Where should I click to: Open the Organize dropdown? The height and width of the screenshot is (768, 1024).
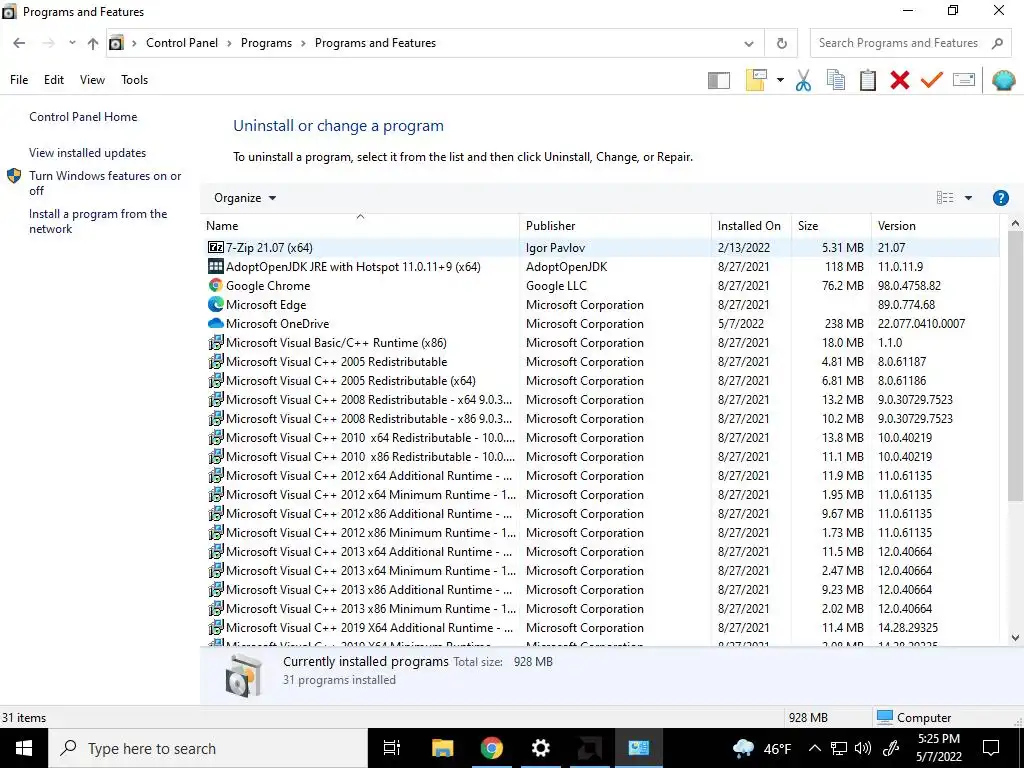245,198
